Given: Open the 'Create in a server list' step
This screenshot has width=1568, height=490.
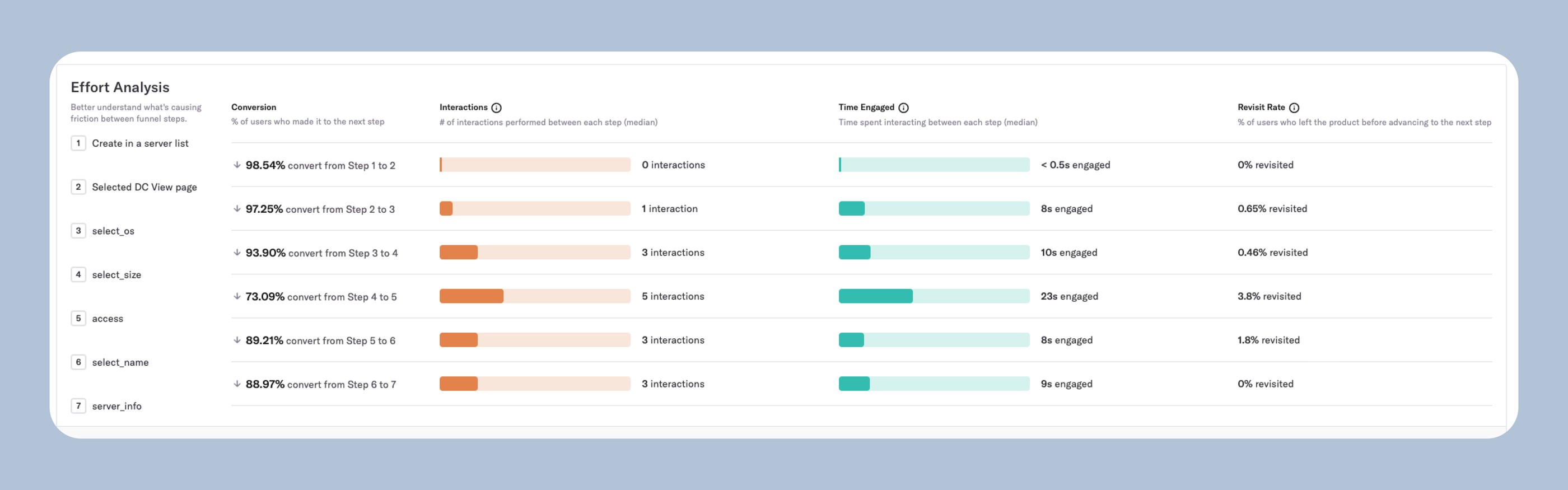Looking at the screenshot, I should click(140, 144).
